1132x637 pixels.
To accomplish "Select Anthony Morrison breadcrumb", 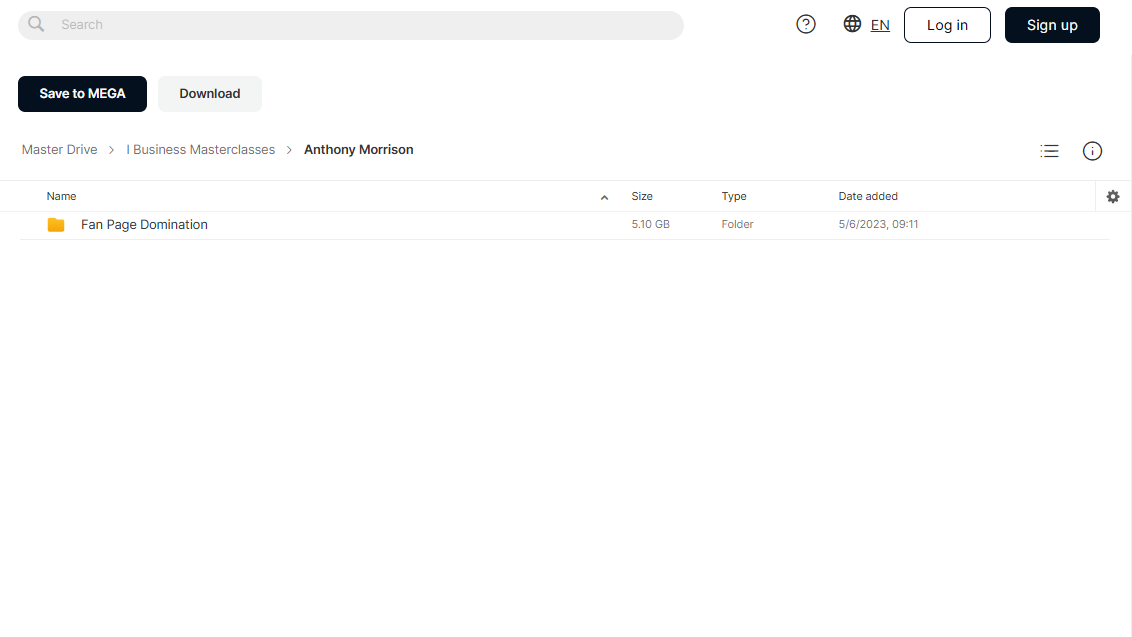I will 359,150.
